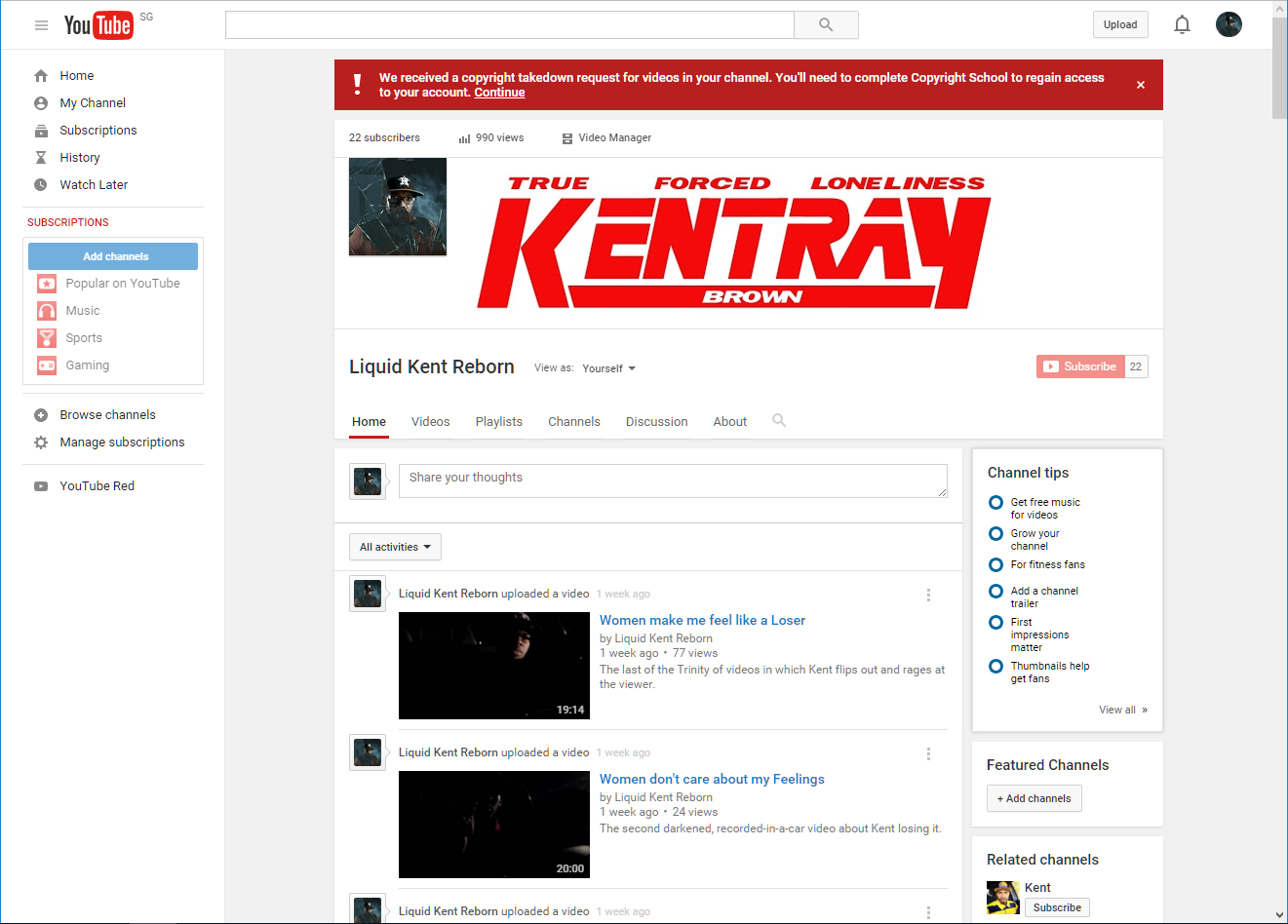Image resolution: width=1288 pixels, height=924 pixels.
Task: Dismiss the copyright warning banner
Action: click(x=1141, y=85)
